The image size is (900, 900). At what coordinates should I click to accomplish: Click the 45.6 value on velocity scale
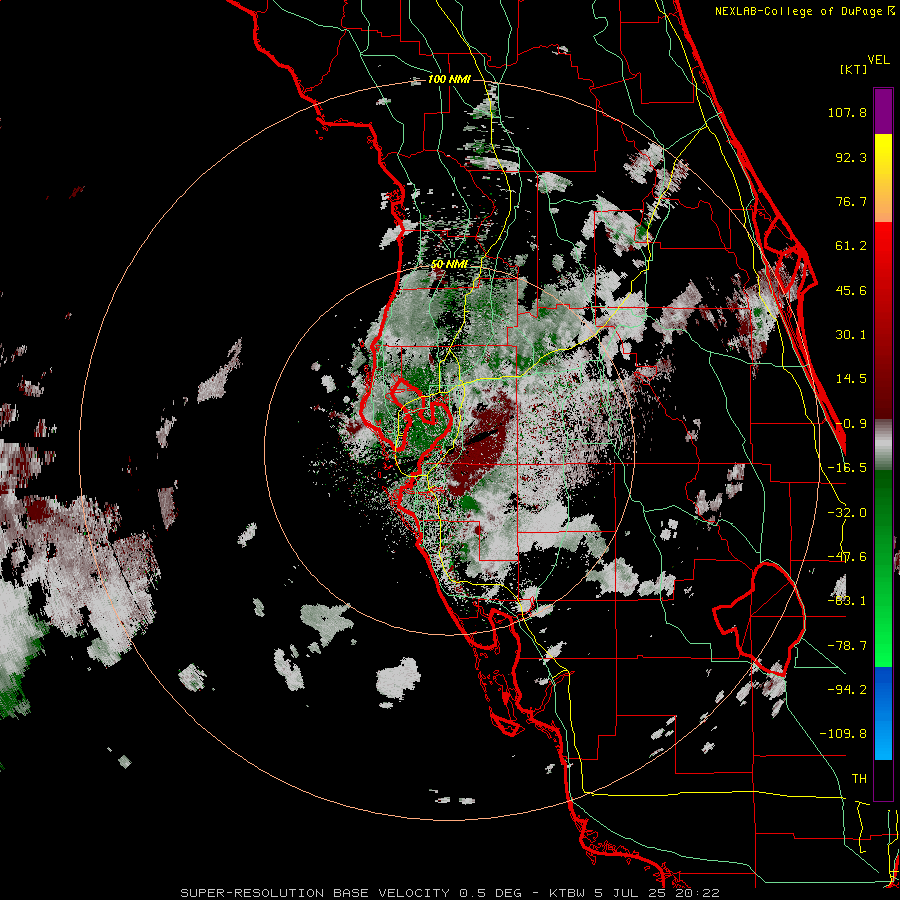pyautogui.click(x=851, y=290)
